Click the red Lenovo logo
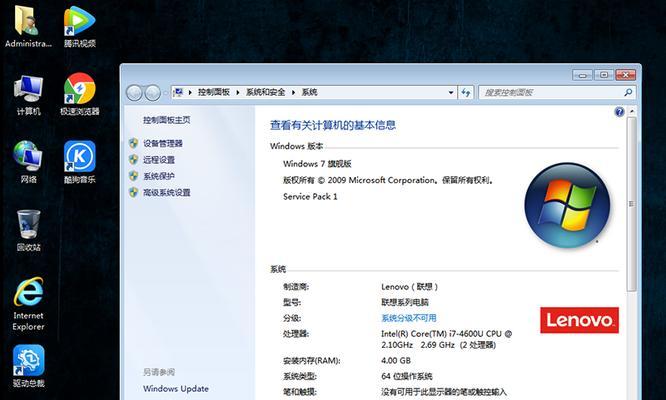 click(579, 320)
